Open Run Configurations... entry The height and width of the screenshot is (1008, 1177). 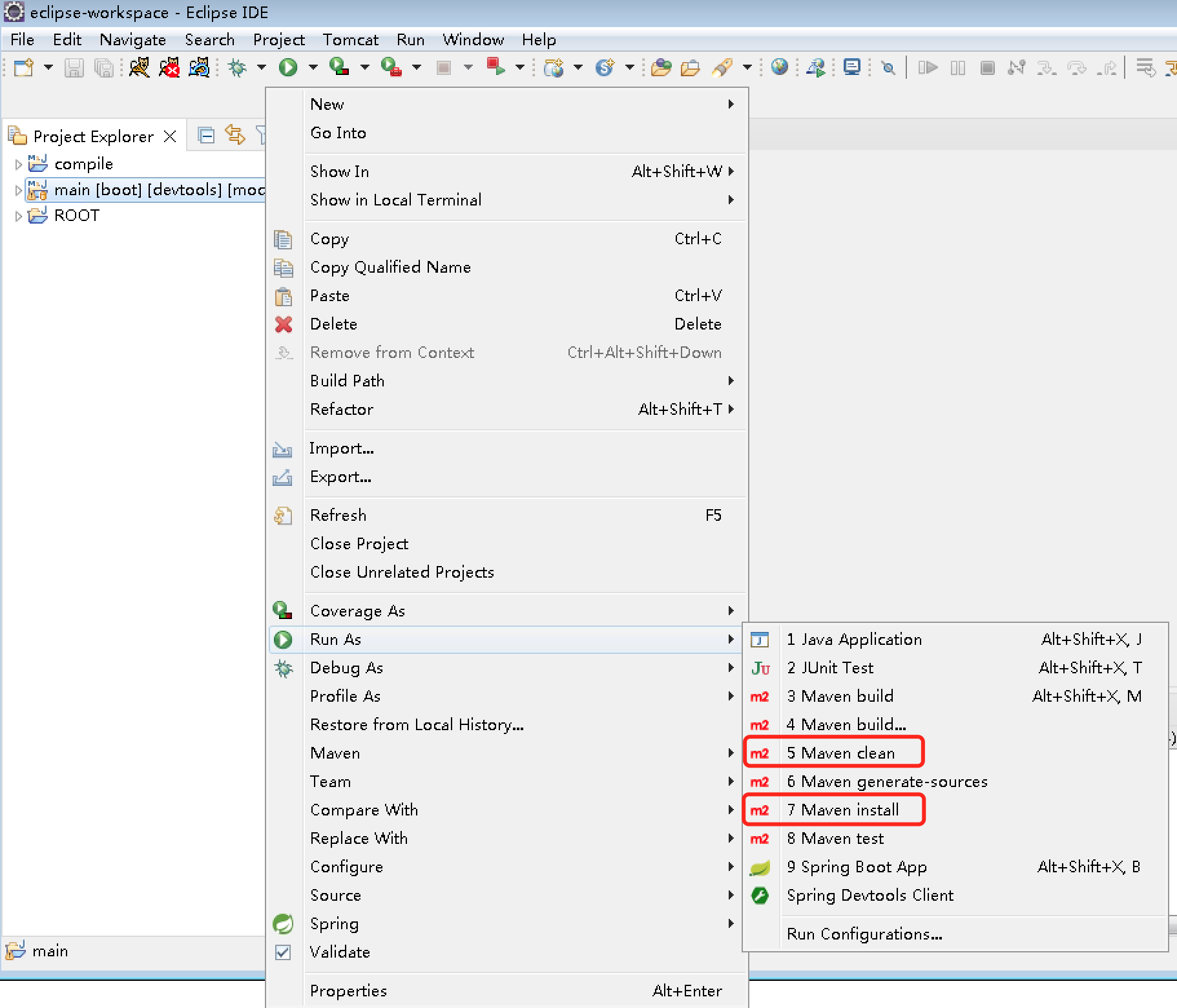coord(864,934)
